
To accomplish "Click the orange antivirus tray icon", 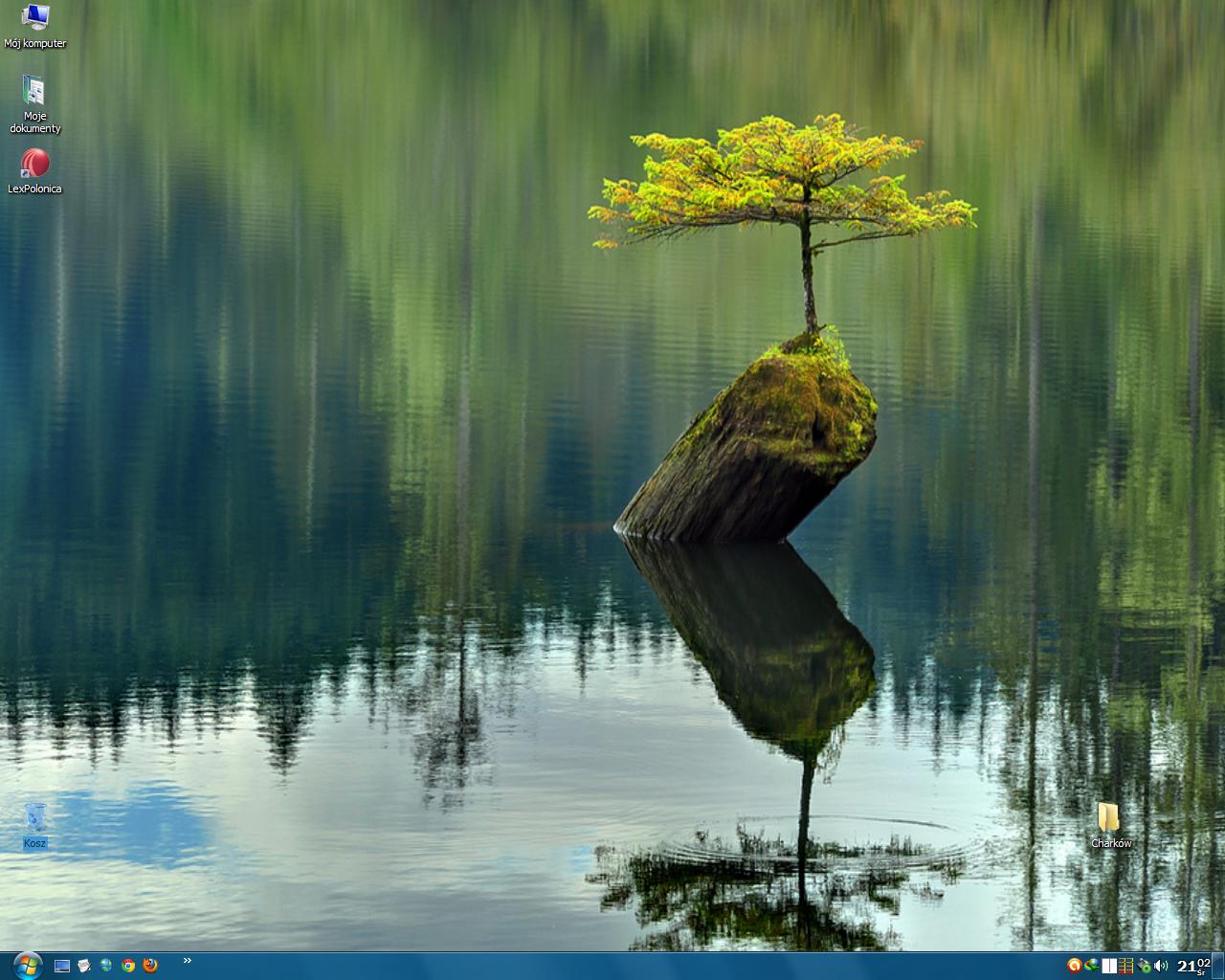I will click(1075, 966).
